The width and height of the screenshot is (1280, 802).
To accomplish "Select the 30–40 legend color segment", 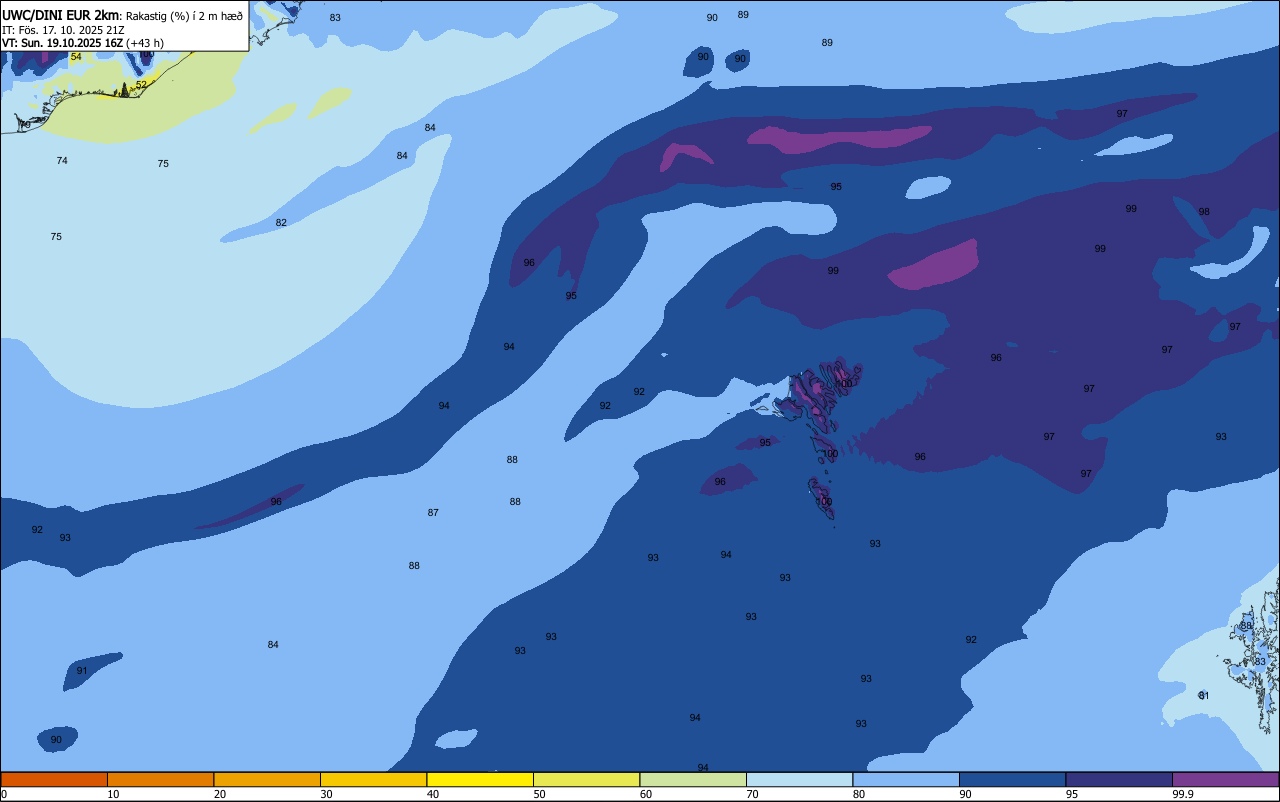I will pos(373,779).
